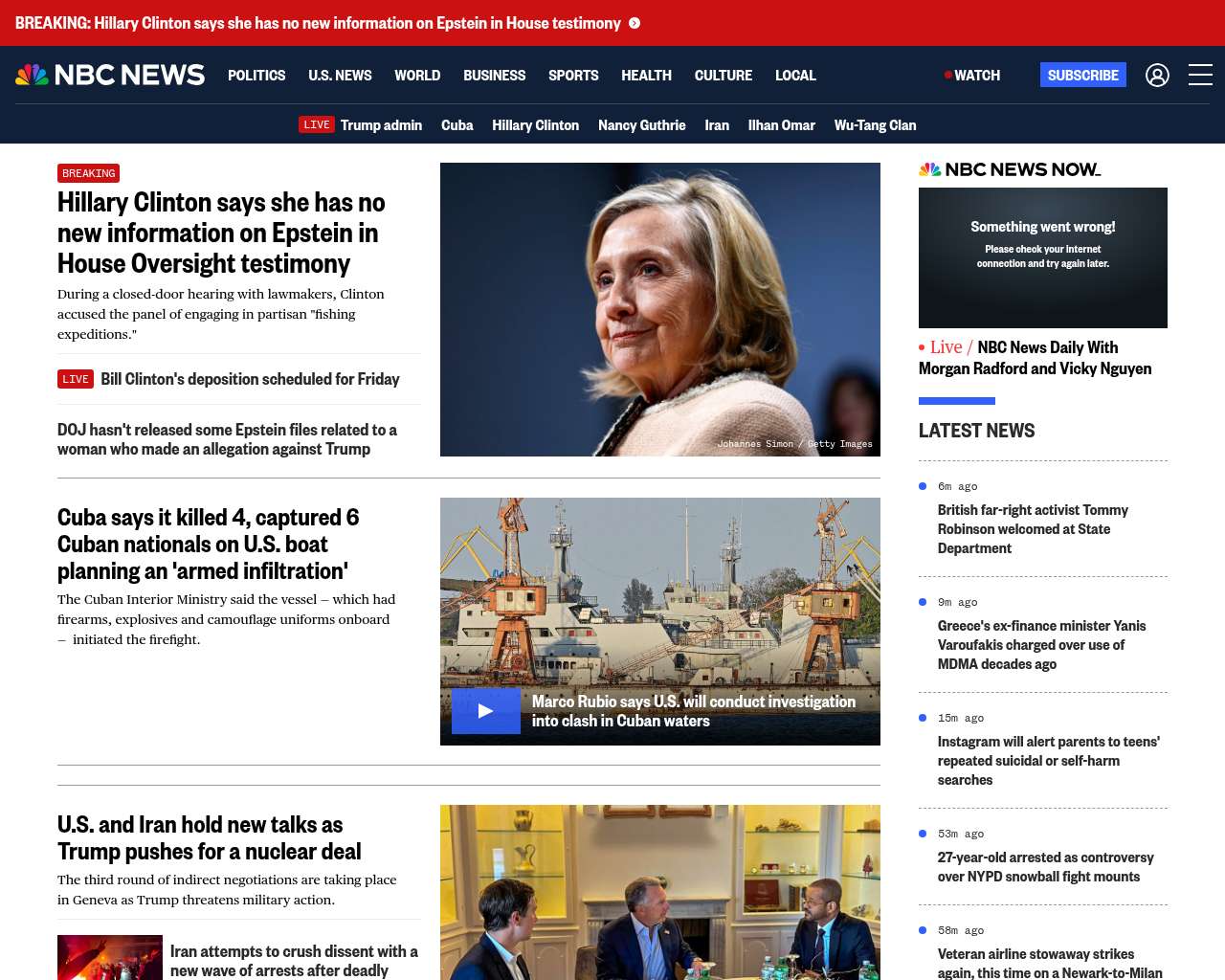This screenshot has width=1225, height=980.
Task: Open the user account profile icon
Action: click(1157, 75)
